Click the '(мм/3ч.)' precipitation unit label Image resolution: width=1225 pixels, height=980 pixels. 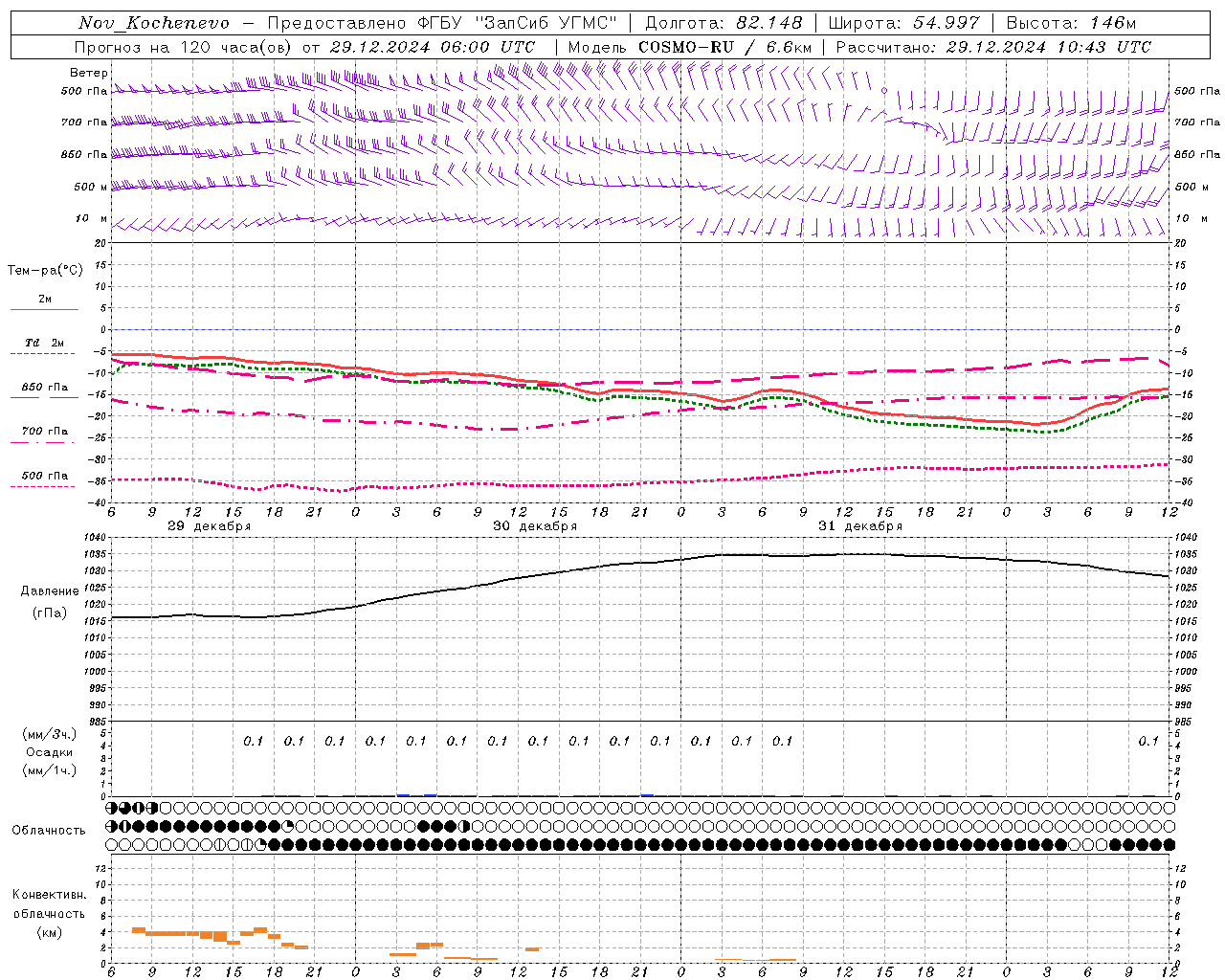[x=50, y=734]
